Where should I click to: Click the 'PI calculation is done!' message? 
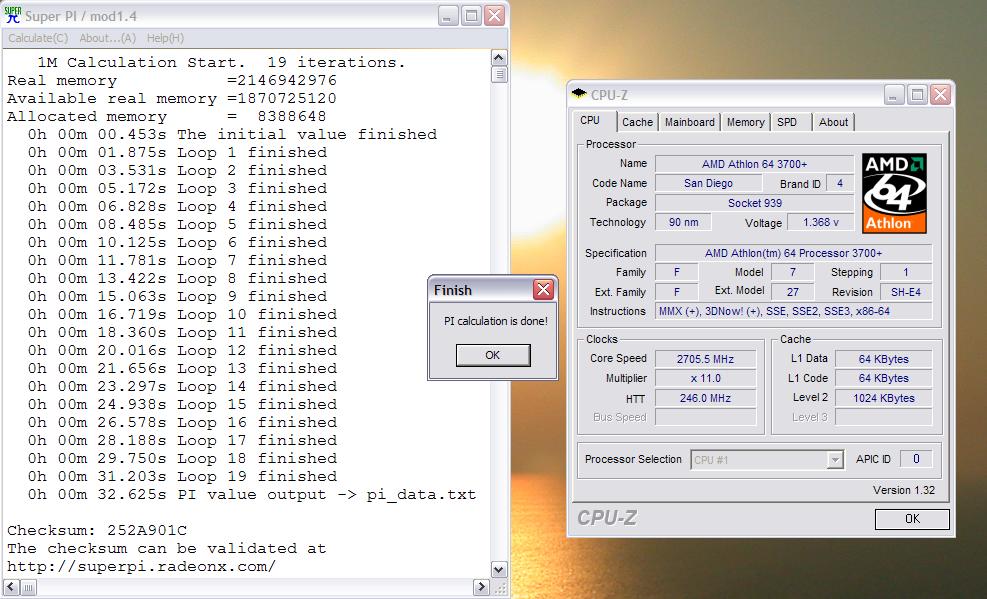(x=495, y=321)
